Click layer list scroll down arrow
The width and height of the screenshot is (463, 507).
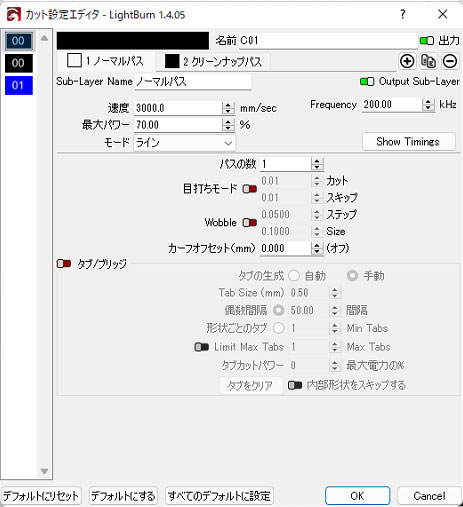click(44, 471)
